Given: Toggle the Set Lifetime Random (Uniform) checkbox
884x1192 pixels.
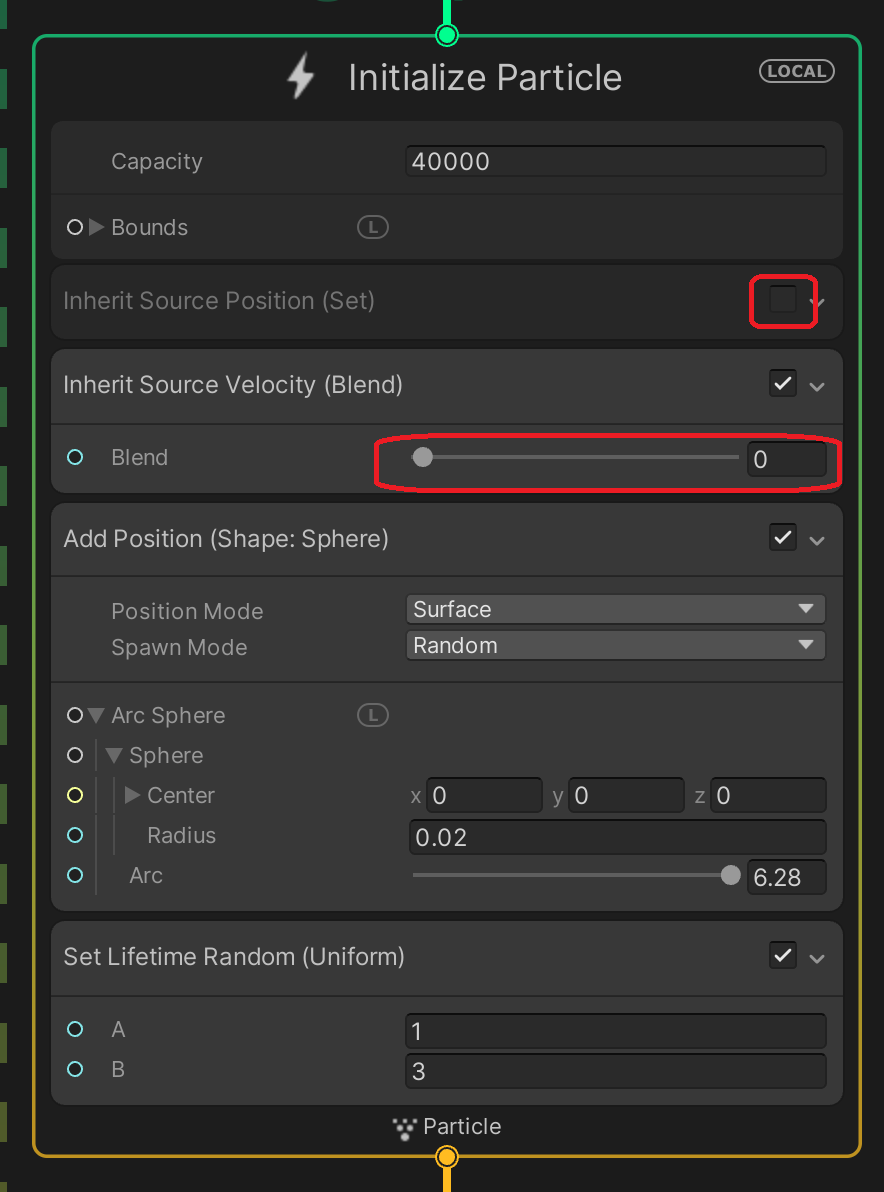Looking at the screenshot, I should 783,956.
